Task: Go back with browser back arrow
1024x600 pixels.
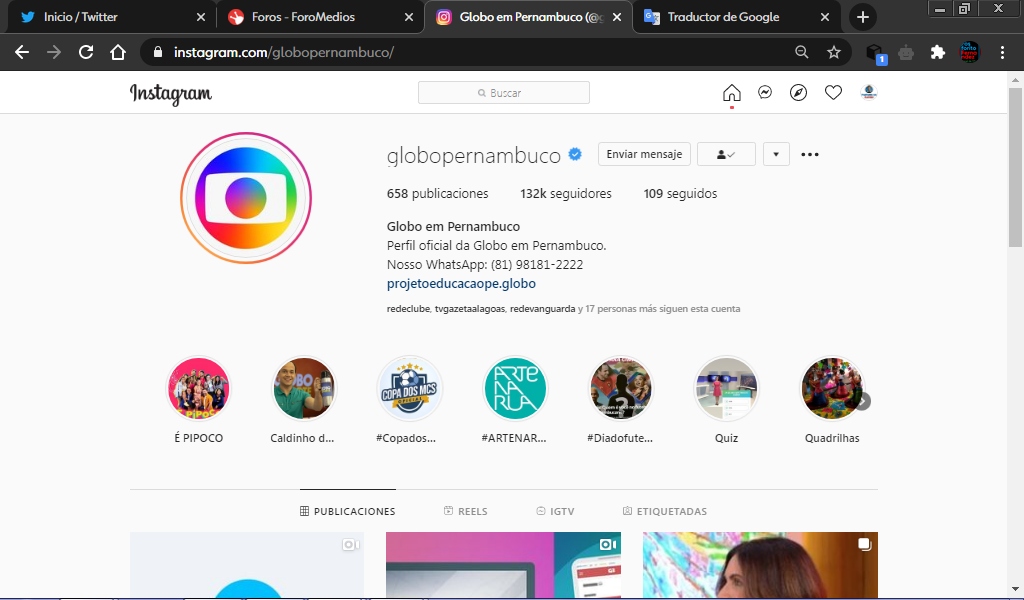Action: (x=22, y=52)
